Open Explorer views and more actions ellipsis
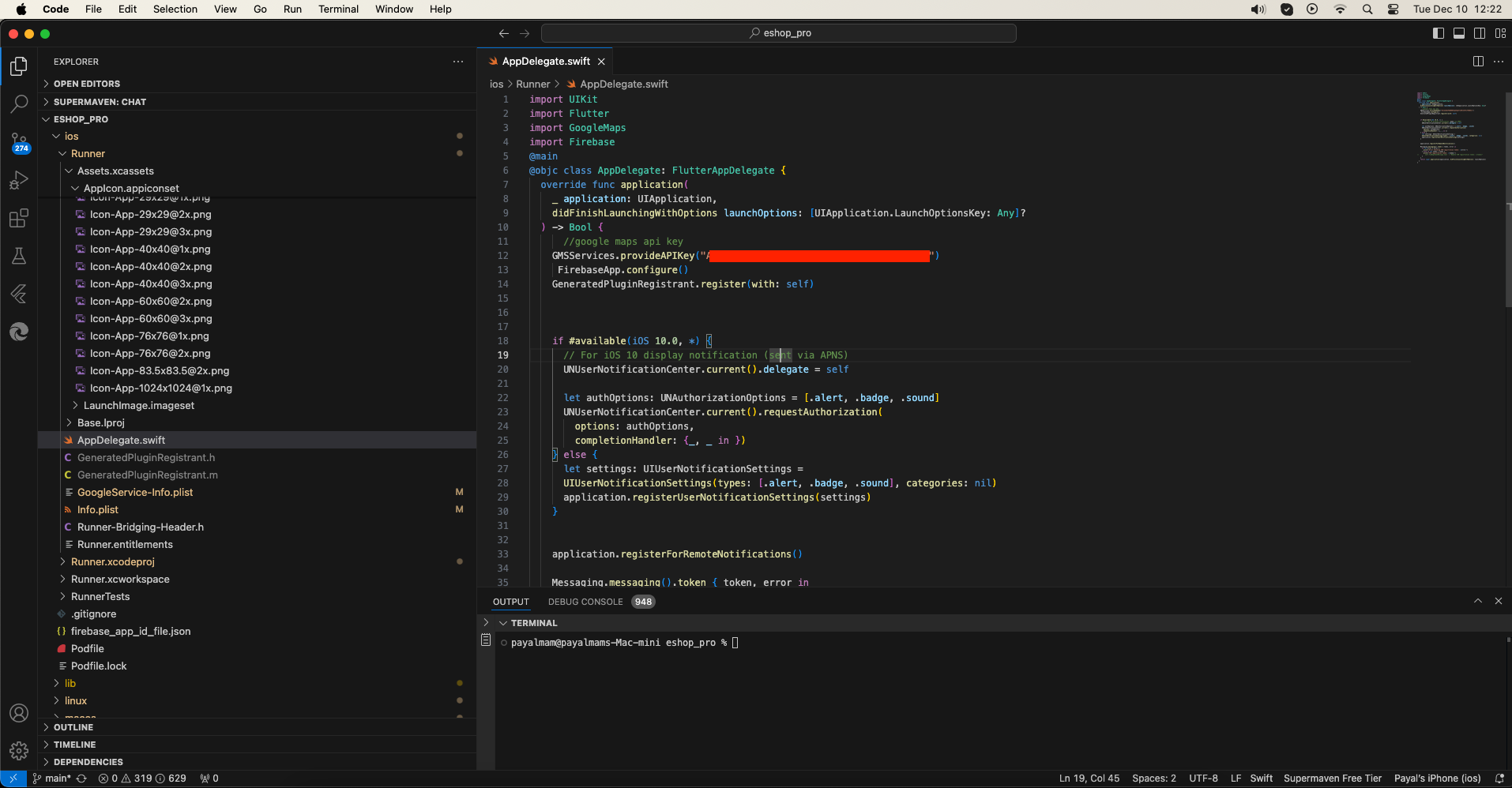1512x788 pixels. 458,62
